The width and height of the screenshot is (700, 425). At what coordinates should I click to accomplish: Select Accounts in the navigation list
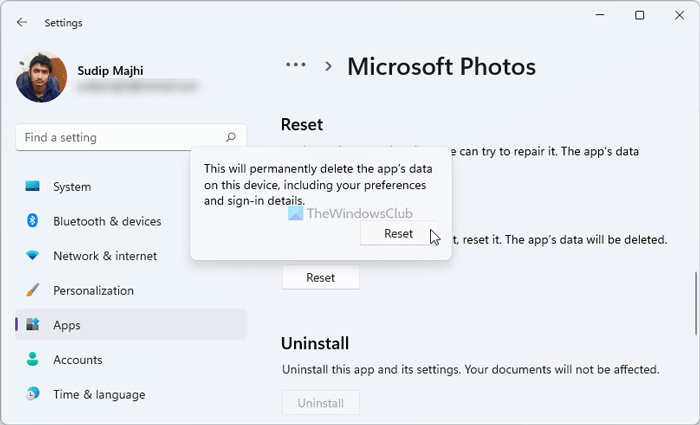point(78,360)
